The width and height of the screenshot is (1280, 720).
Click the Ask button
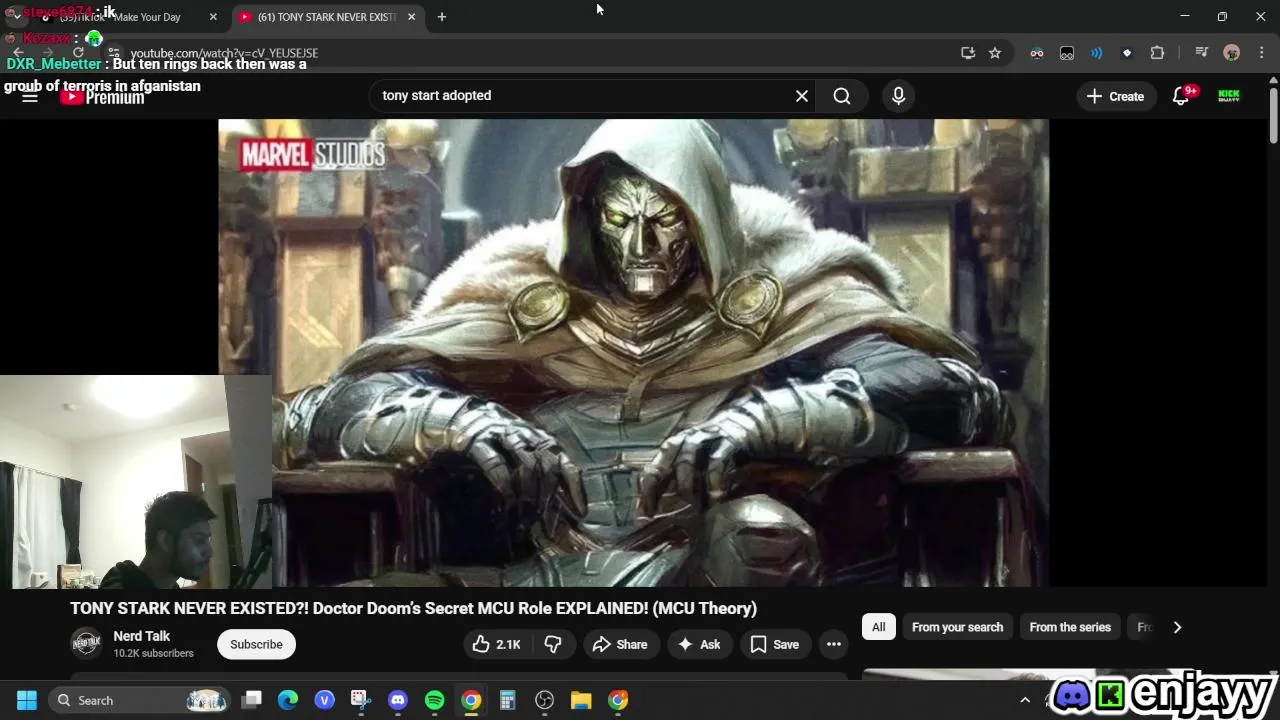[x=699, y=645]
